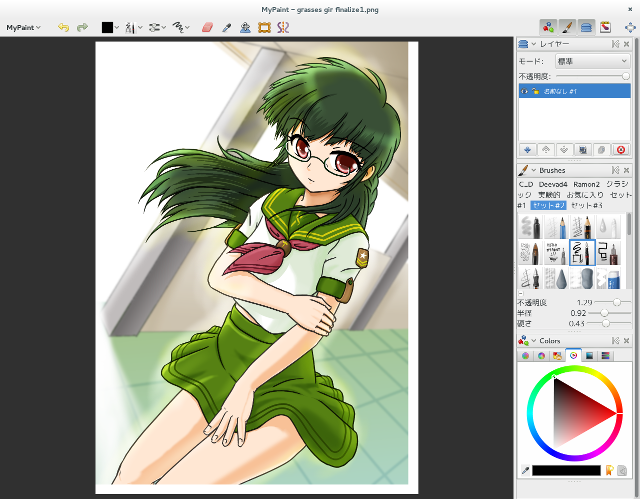Choose the grey technical pen brush
The image size is (640, 499).
(556, 253)
